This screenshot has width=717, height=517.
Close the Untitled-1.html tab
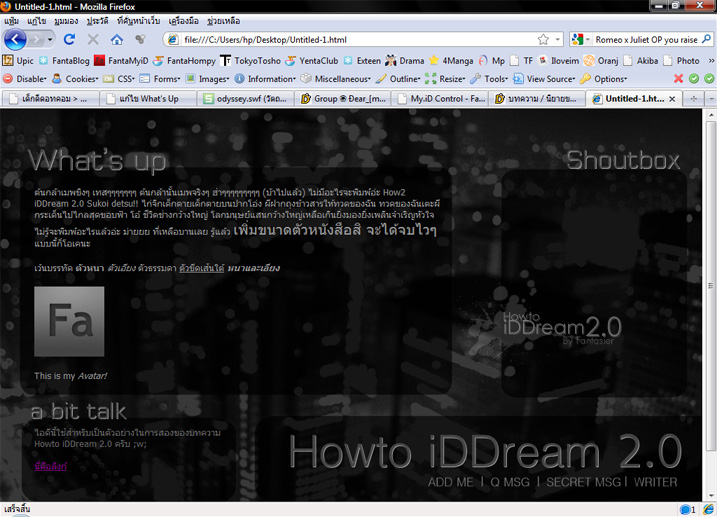pos(672,99)
